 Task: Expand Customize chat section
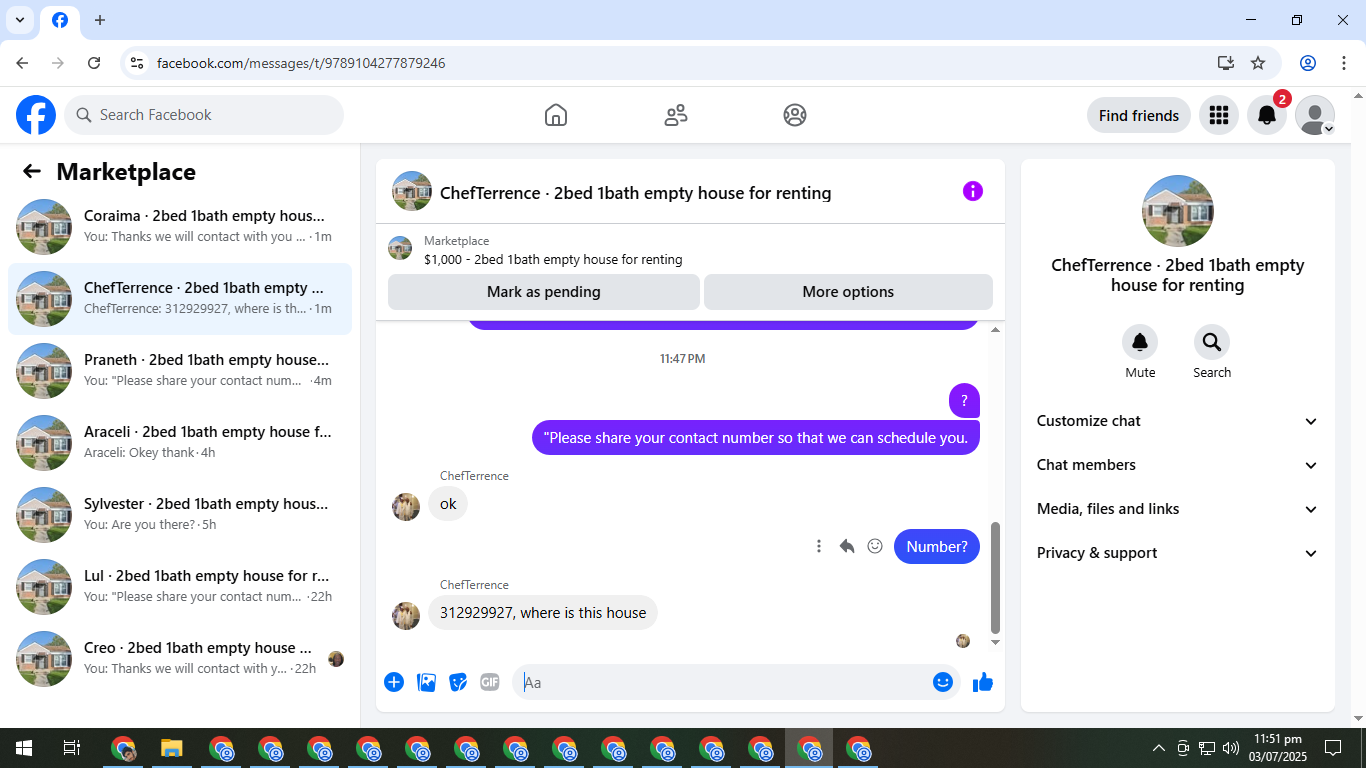click(1177, 421)
